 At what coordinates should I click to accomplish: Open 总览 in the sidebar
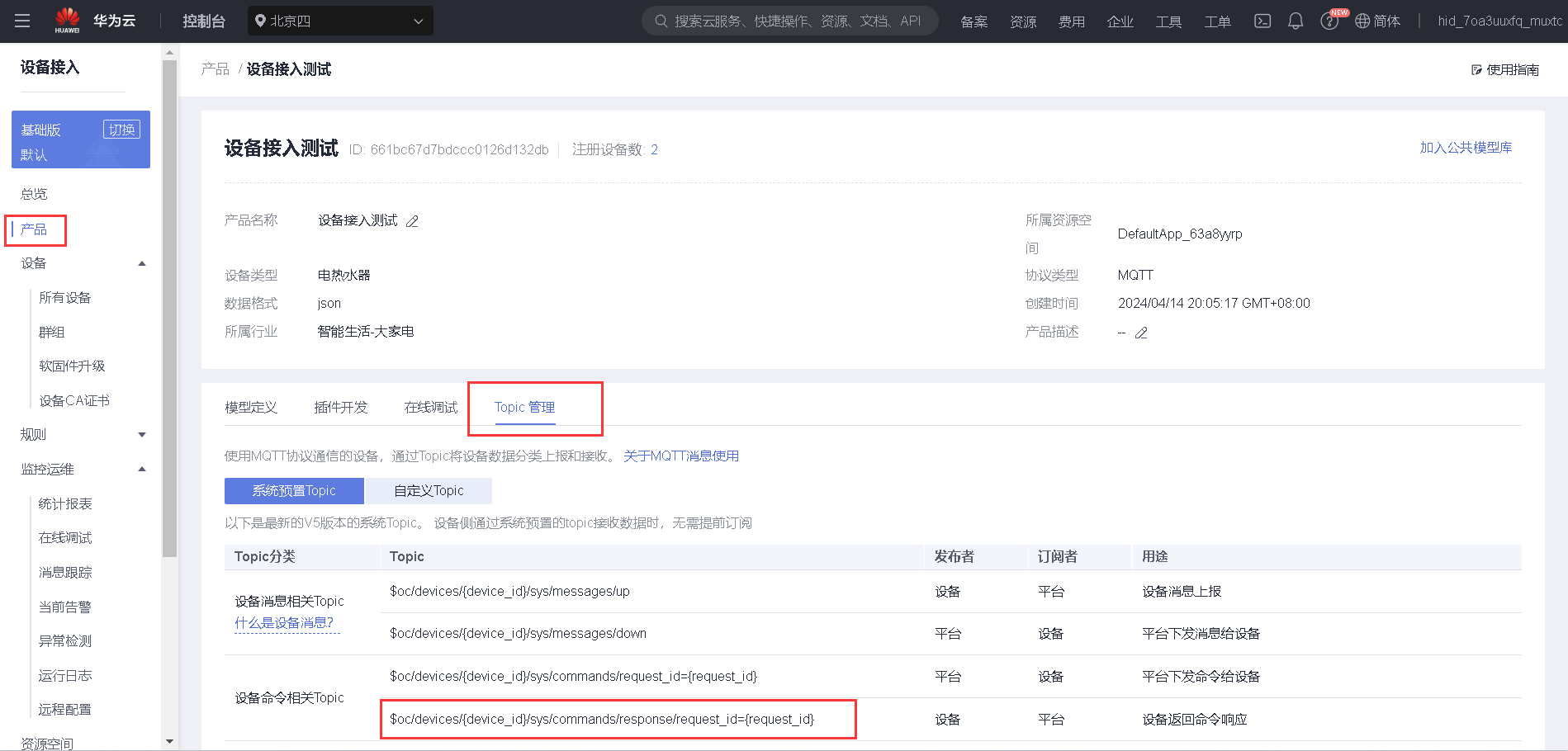point(34,194)
